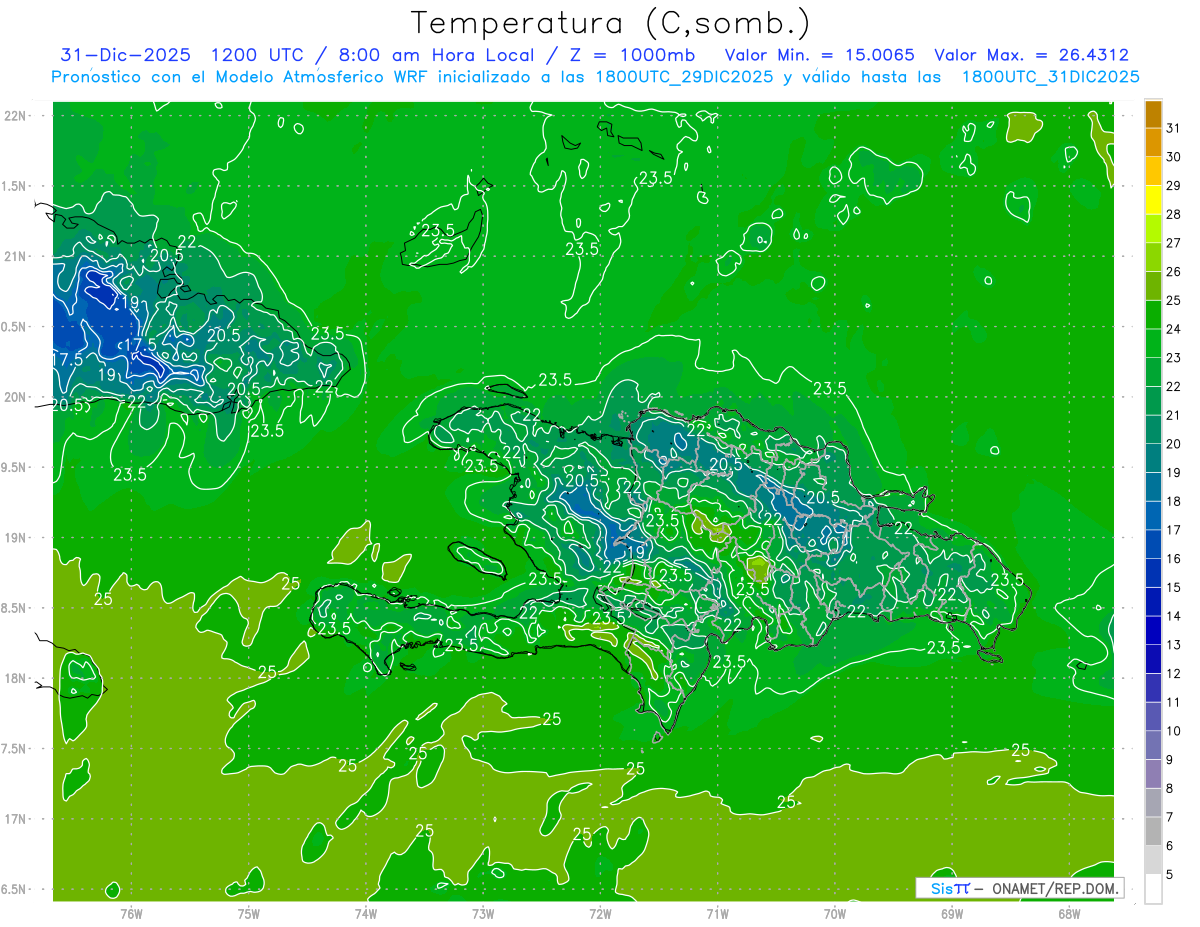1200x927 pixels.
Task: Select the date '31-Dic-2025' in the header
Action: pyautogui.click(x=125, y=55)
